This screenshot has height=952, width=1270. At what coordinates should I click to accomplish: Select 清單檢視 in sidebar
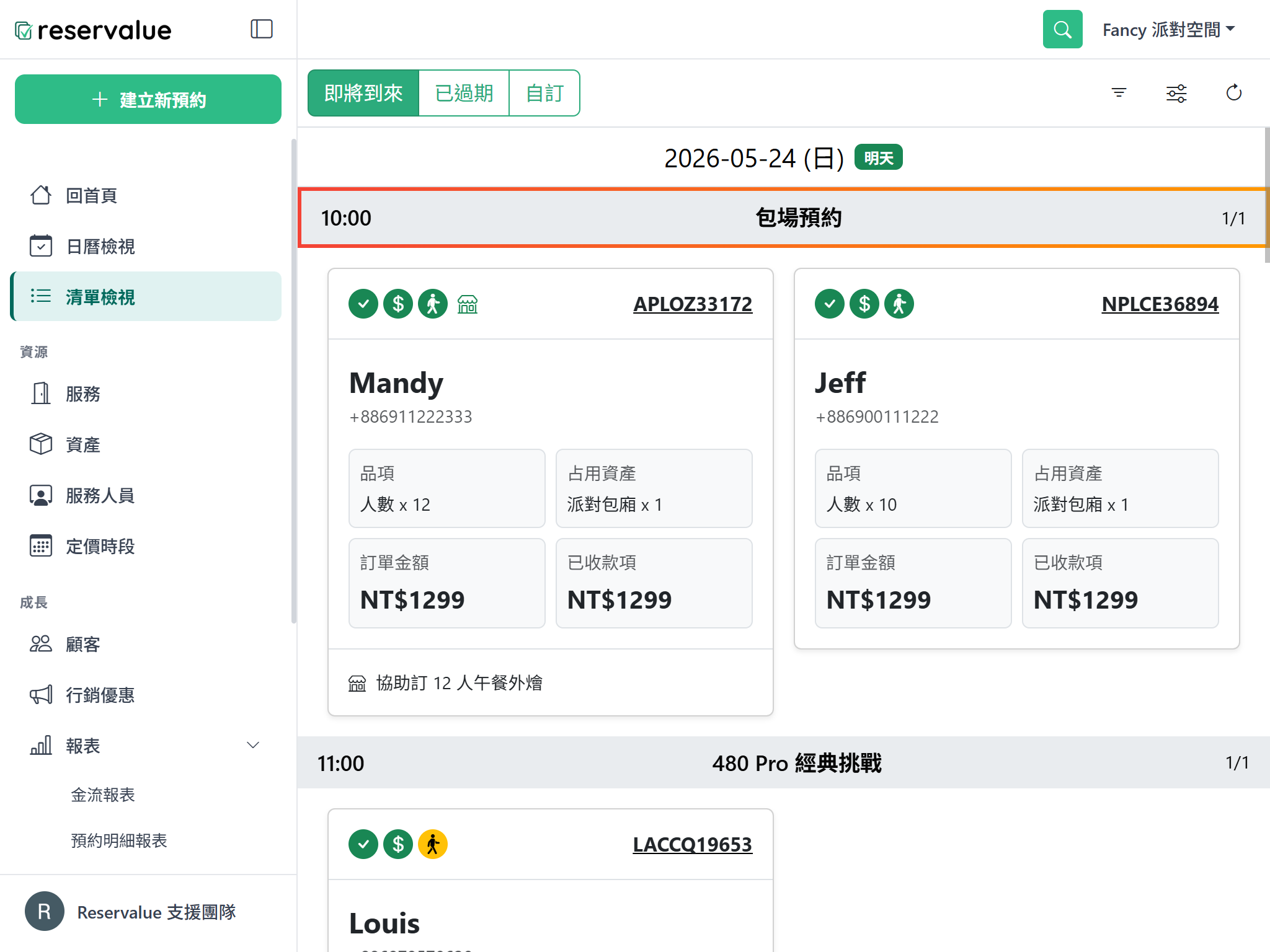147,296
